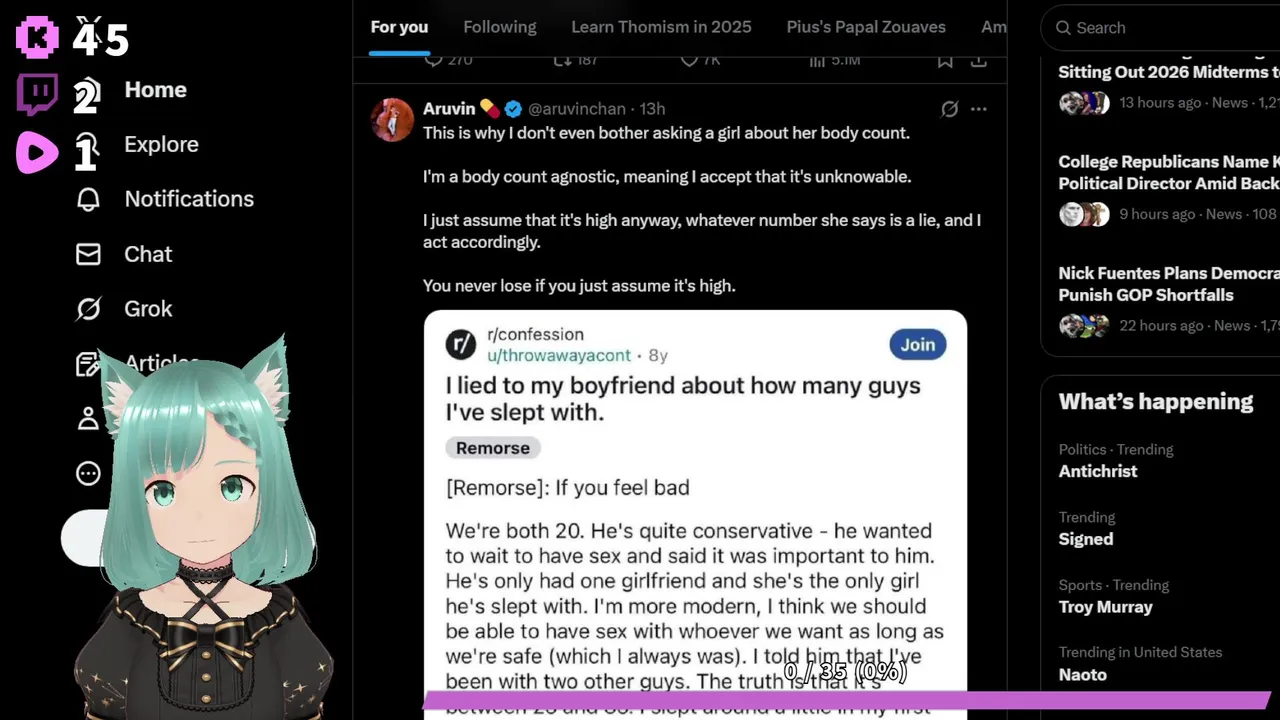
Task: Open the Grok icon in sidebar
Action: [x=88, y=309]
